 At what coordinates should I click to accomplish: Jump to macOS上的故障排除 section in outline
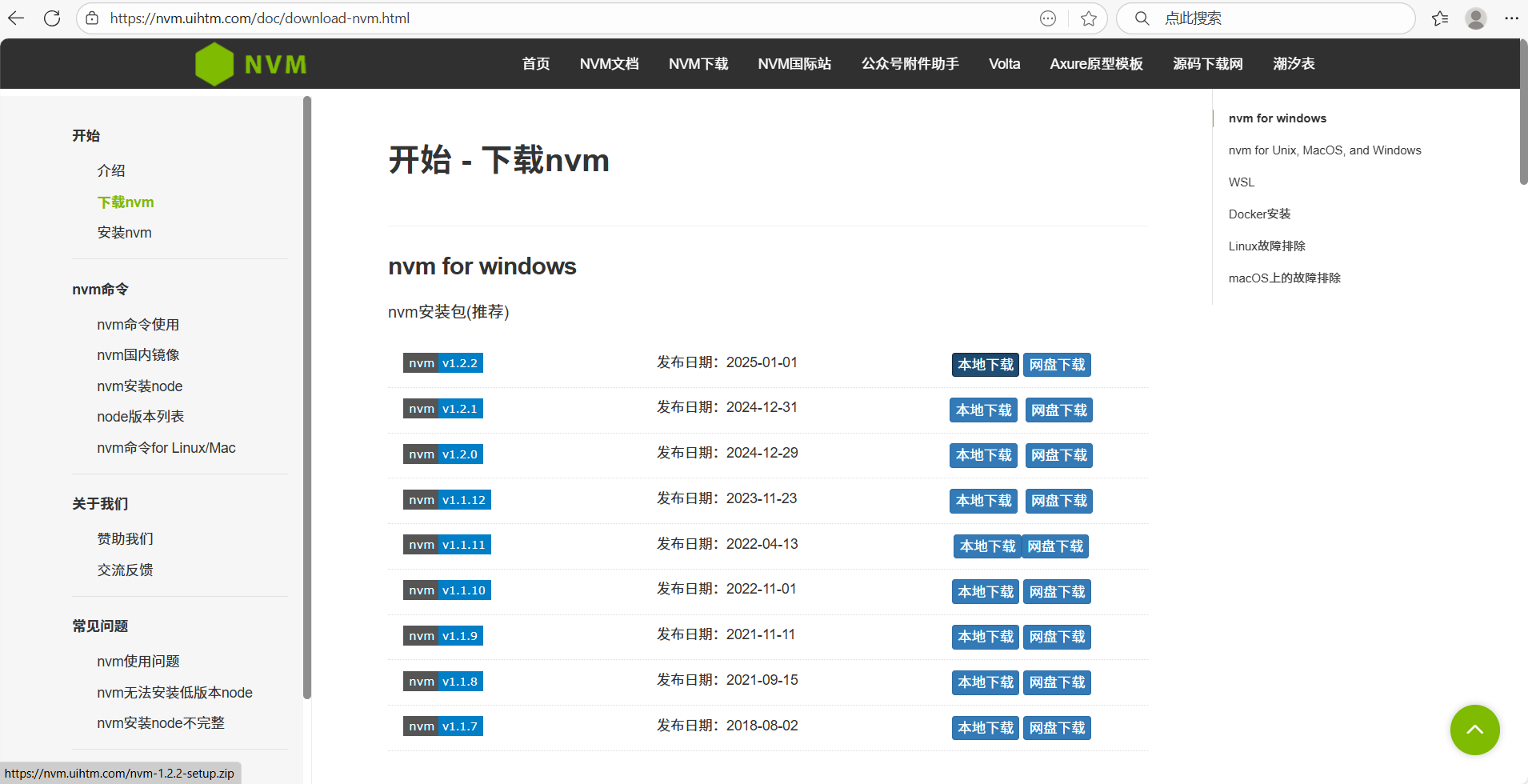point(1284,278)
